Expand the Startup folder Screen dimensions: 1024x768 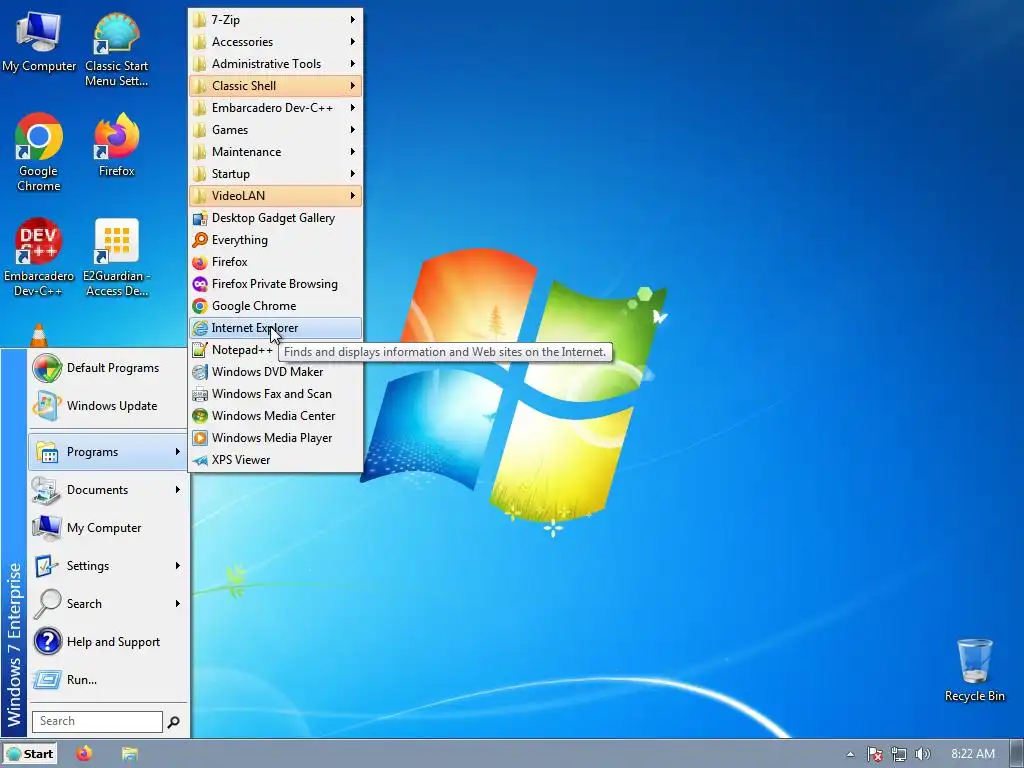pos(275,174)
